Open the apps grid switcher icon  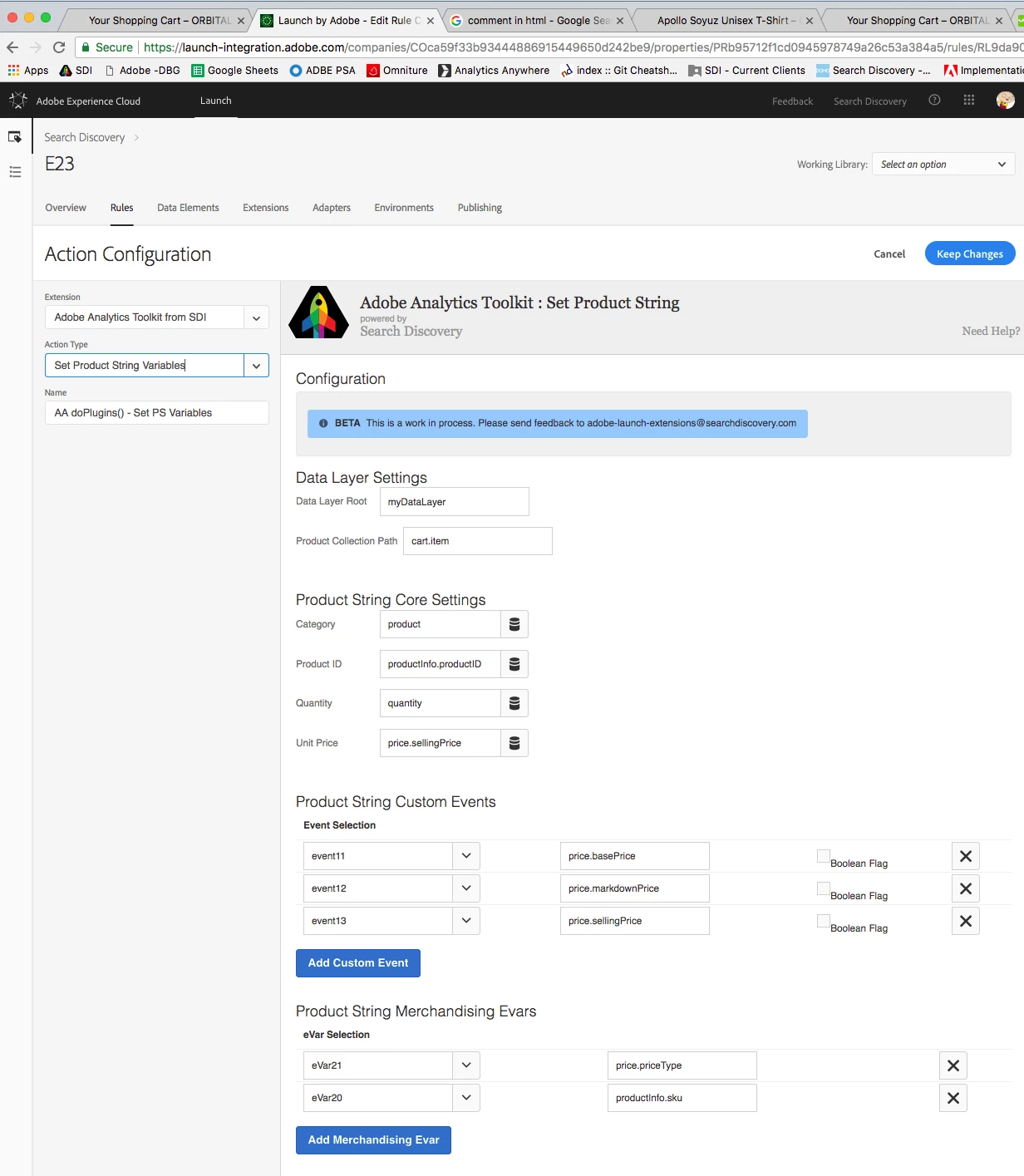[x=969, y=100]
